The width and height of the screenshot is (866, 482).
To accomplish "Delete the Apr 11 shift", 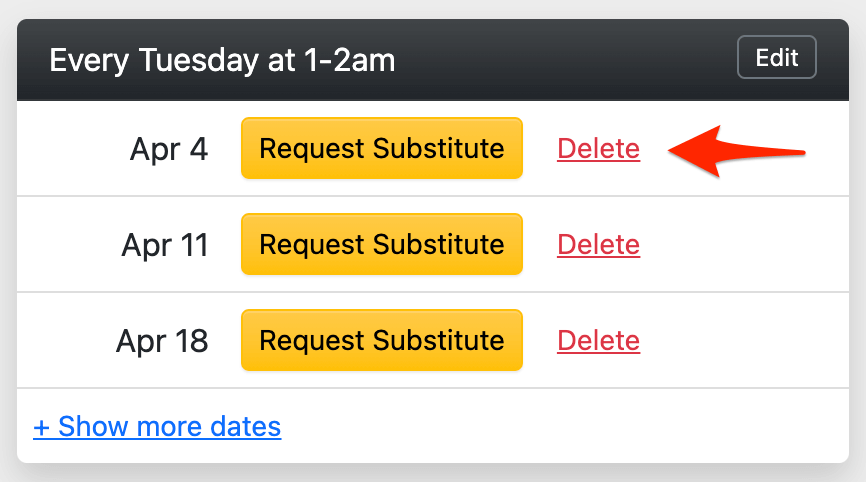I will click(598, 245).
